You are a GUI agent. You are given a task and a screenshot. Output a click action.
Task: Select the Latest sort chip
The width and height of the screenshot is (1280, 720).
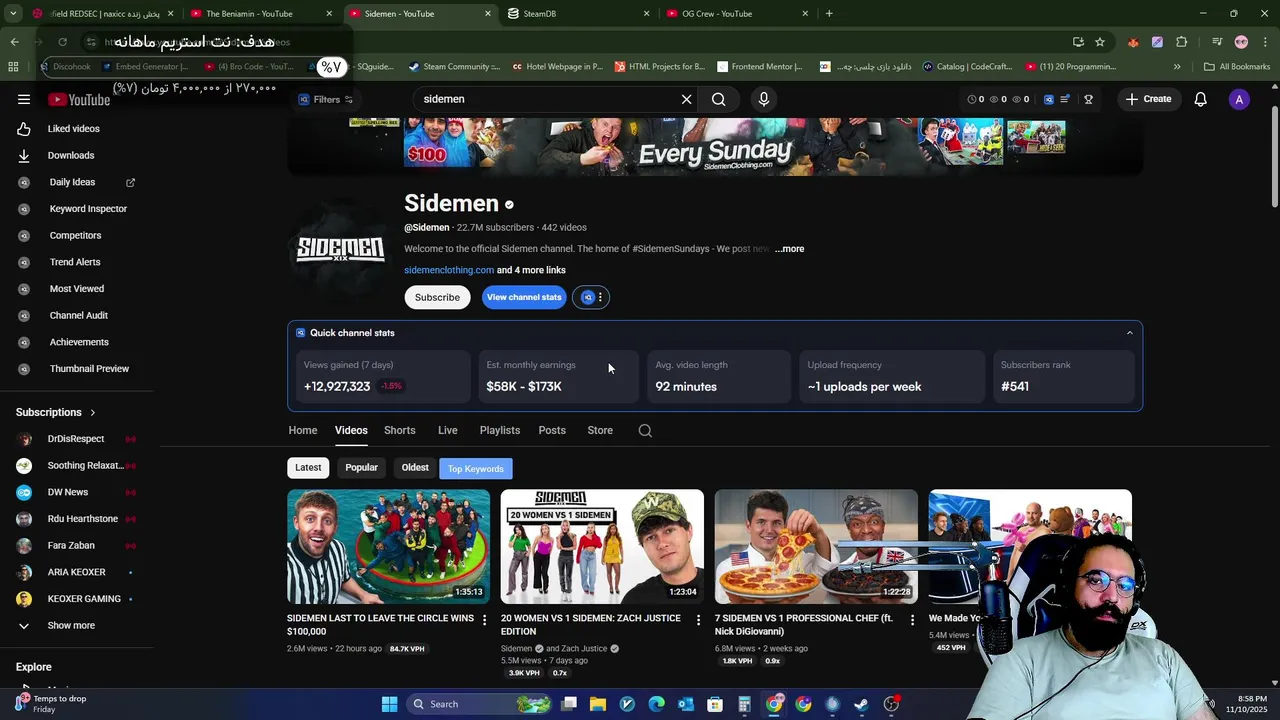tap(308, 468)
